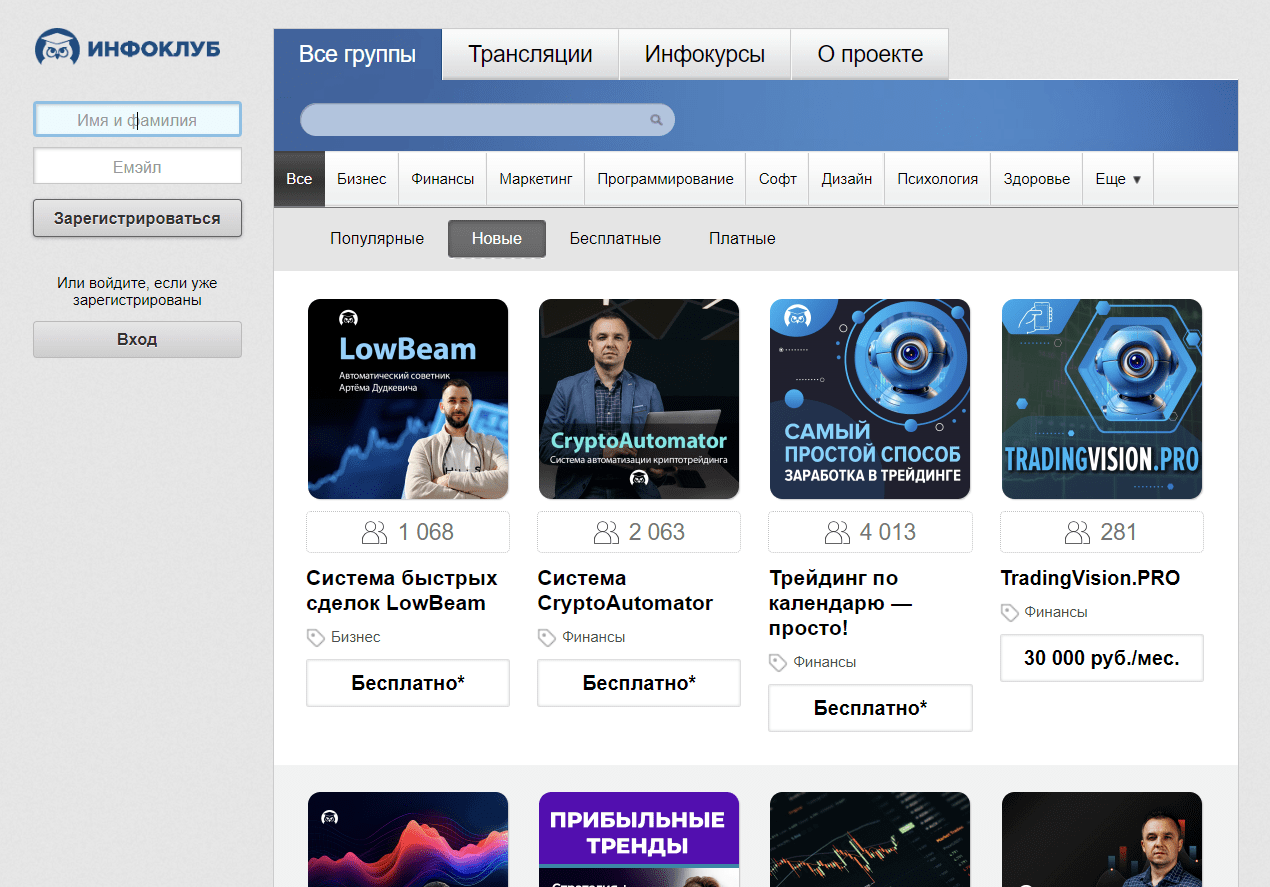This screenshot has height=887, width=1270.
Task: Open Самый простой способ thumbnail
Action: tap(870, 399)
